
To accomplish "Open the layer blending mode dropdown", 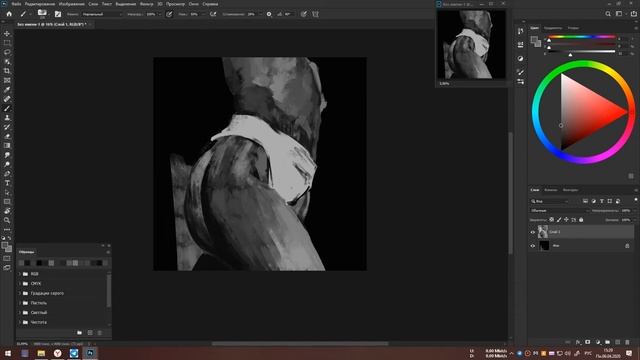I will [560, 211].
